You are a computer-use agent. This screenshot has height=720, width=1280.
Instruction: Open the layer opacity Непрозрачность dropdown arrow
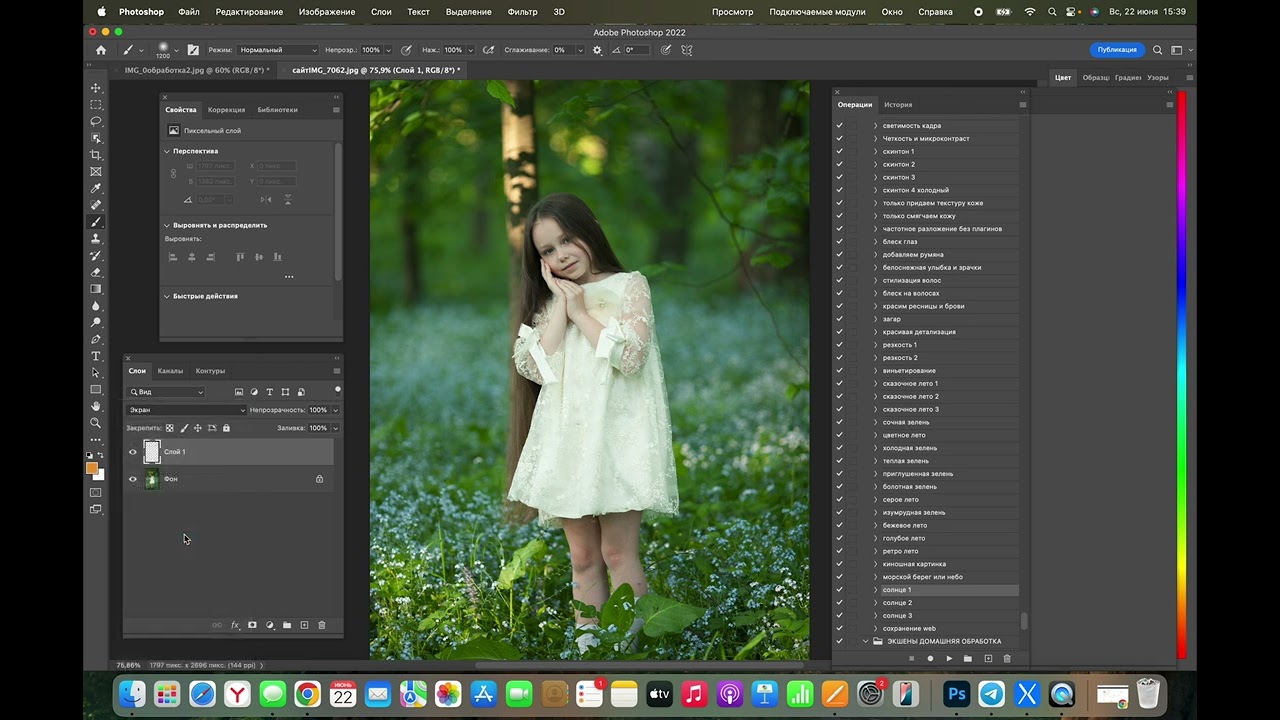pos(335,410)
